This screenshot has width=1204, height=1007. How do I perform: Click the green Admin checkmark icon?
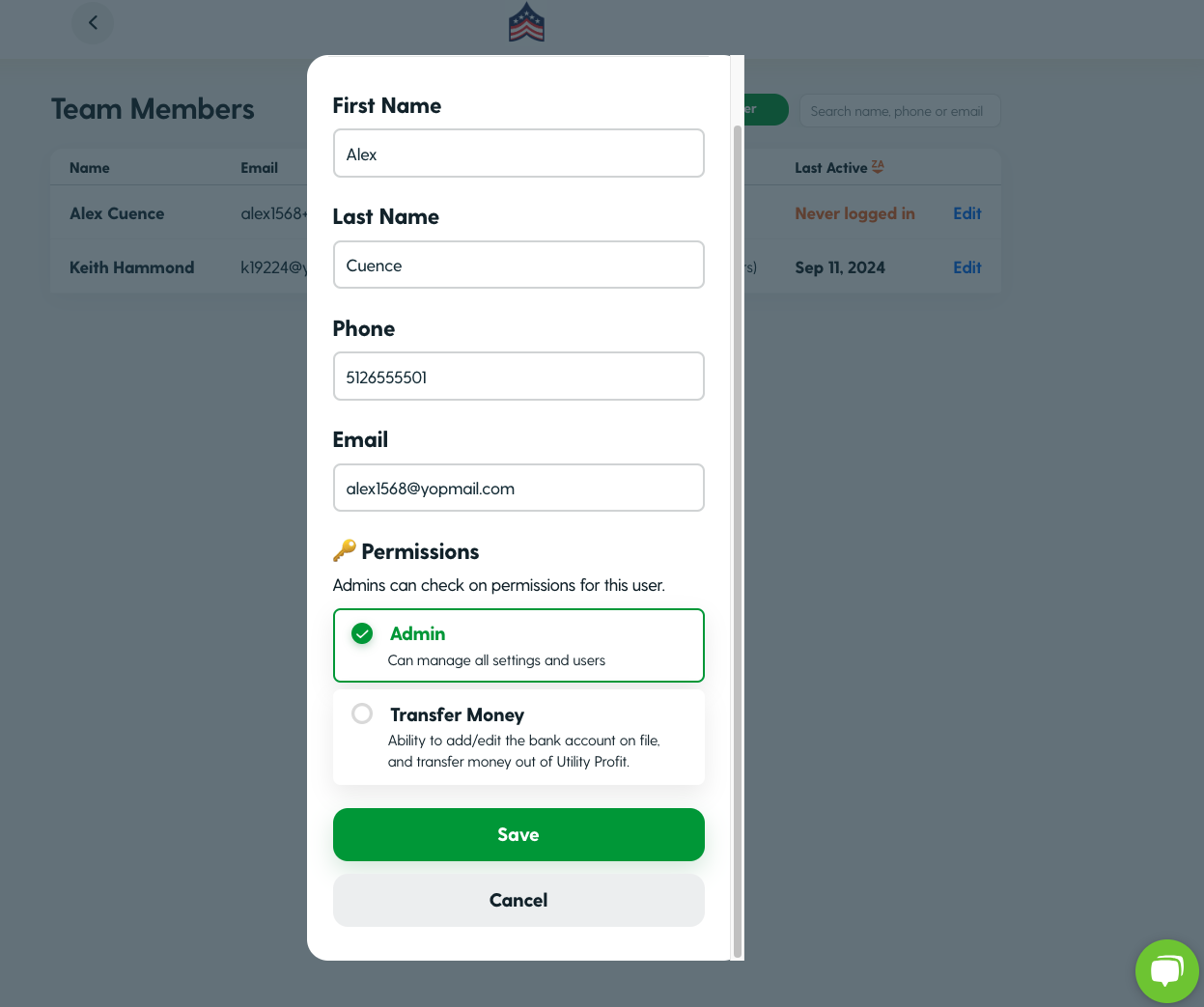[362, 633]
